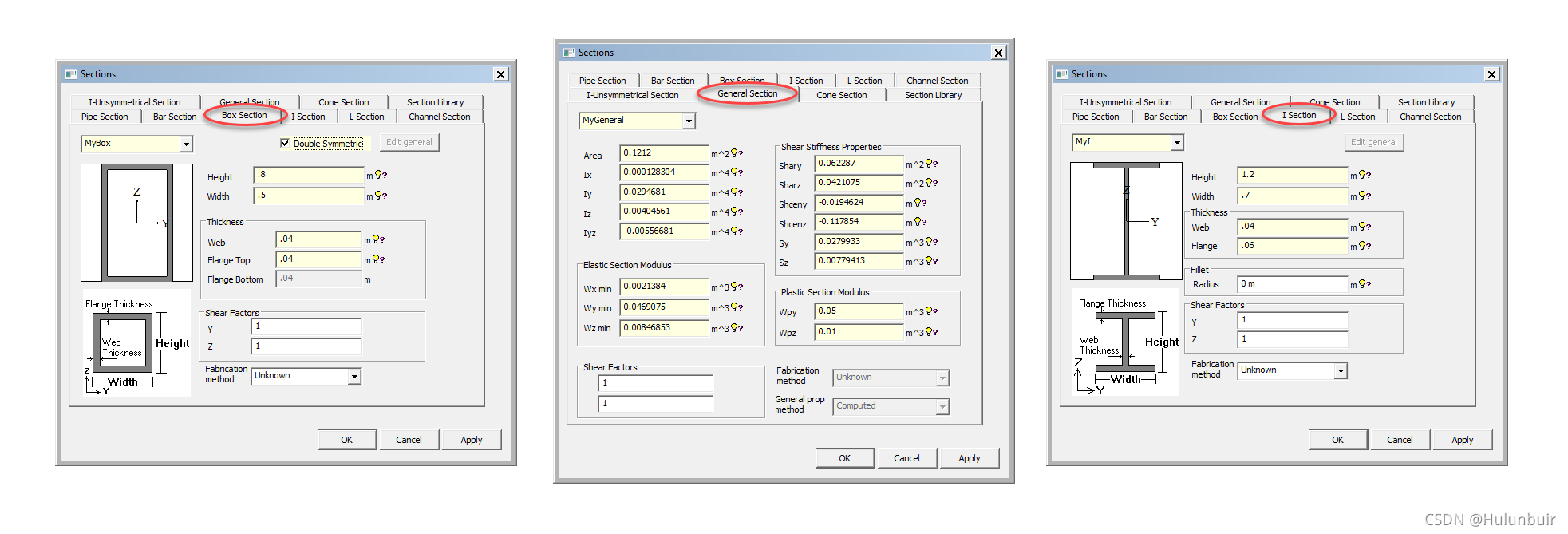Screen dimensions: 1568x534
Task: Click the Wy min help bulb icon
Action: [737, 307]
